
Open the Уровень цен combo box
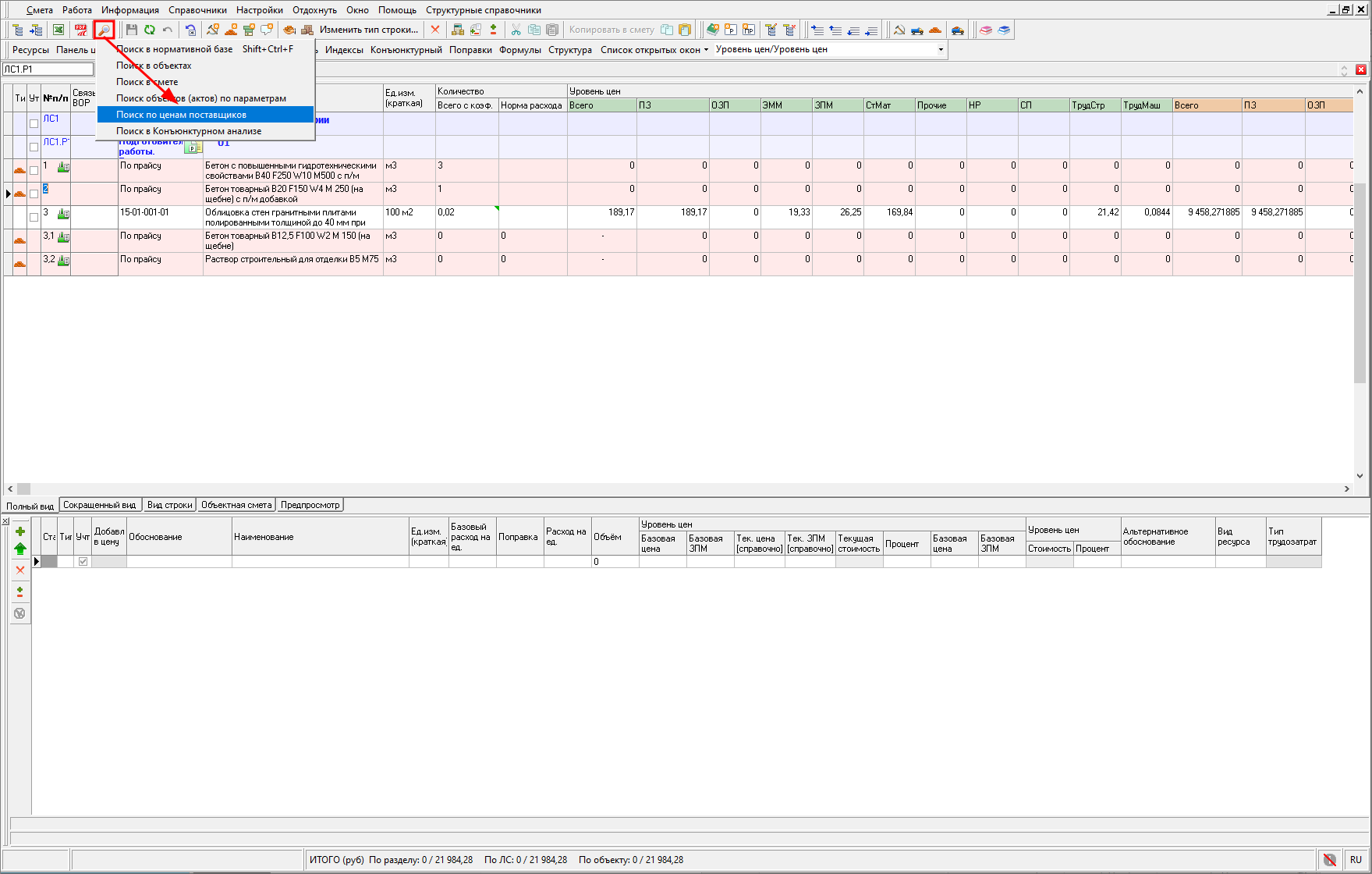pyautogui.click(x=940, y=49)
